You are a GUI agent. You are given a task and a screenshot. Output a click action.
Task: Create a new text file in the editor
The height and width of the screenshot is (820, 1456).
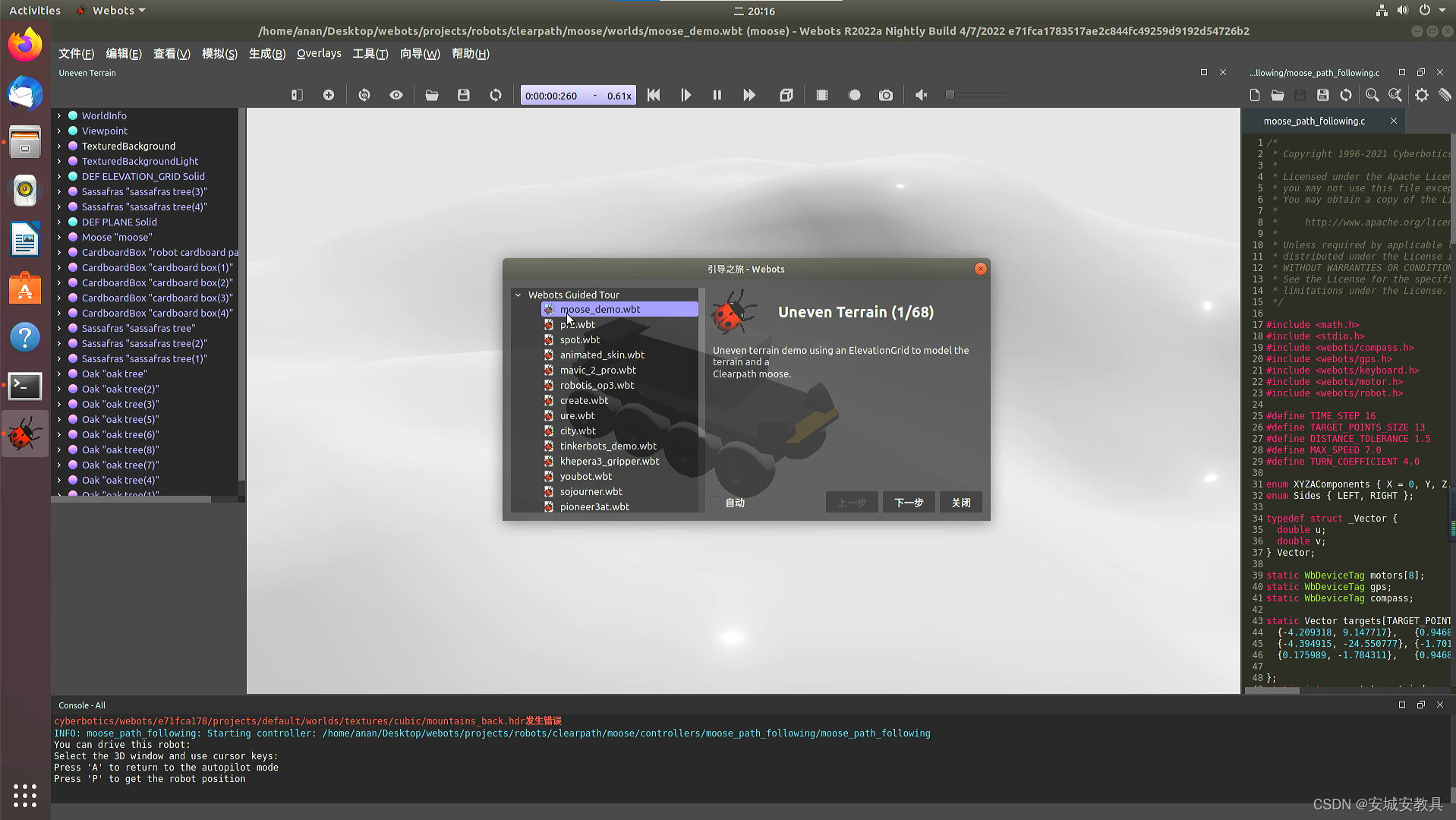click(1255, 95)
